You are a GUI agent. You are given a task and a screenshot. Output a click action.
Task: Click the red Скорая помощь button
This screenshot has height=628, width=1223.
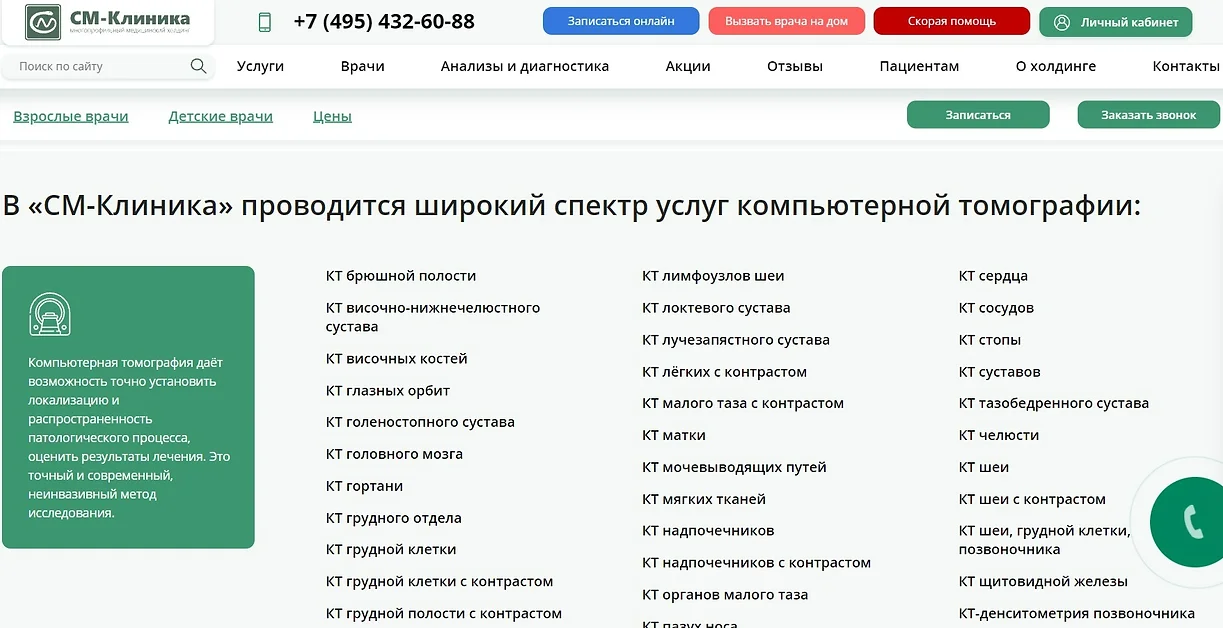point(952,21)
